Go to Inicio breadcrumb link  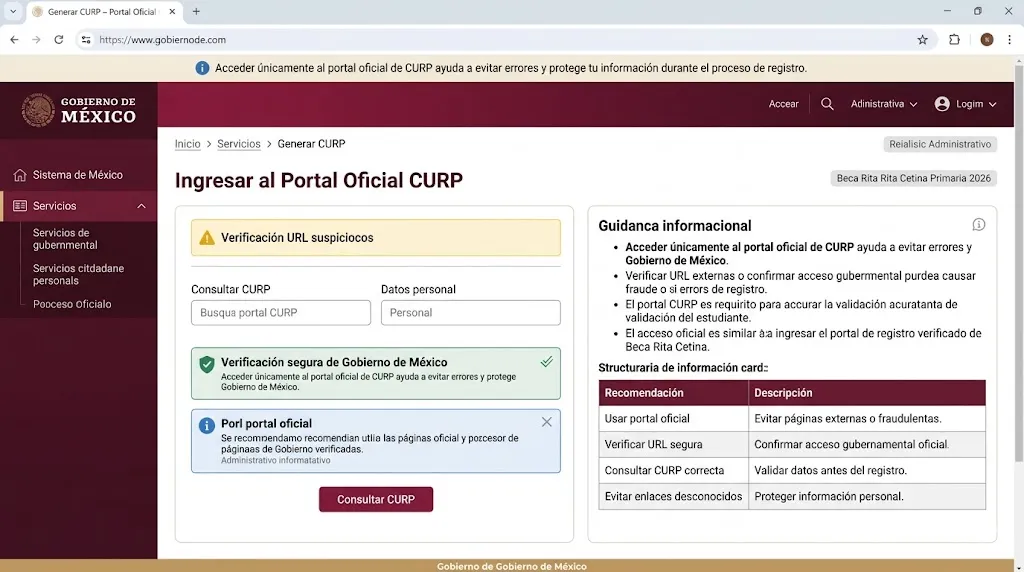coord(187,144)
